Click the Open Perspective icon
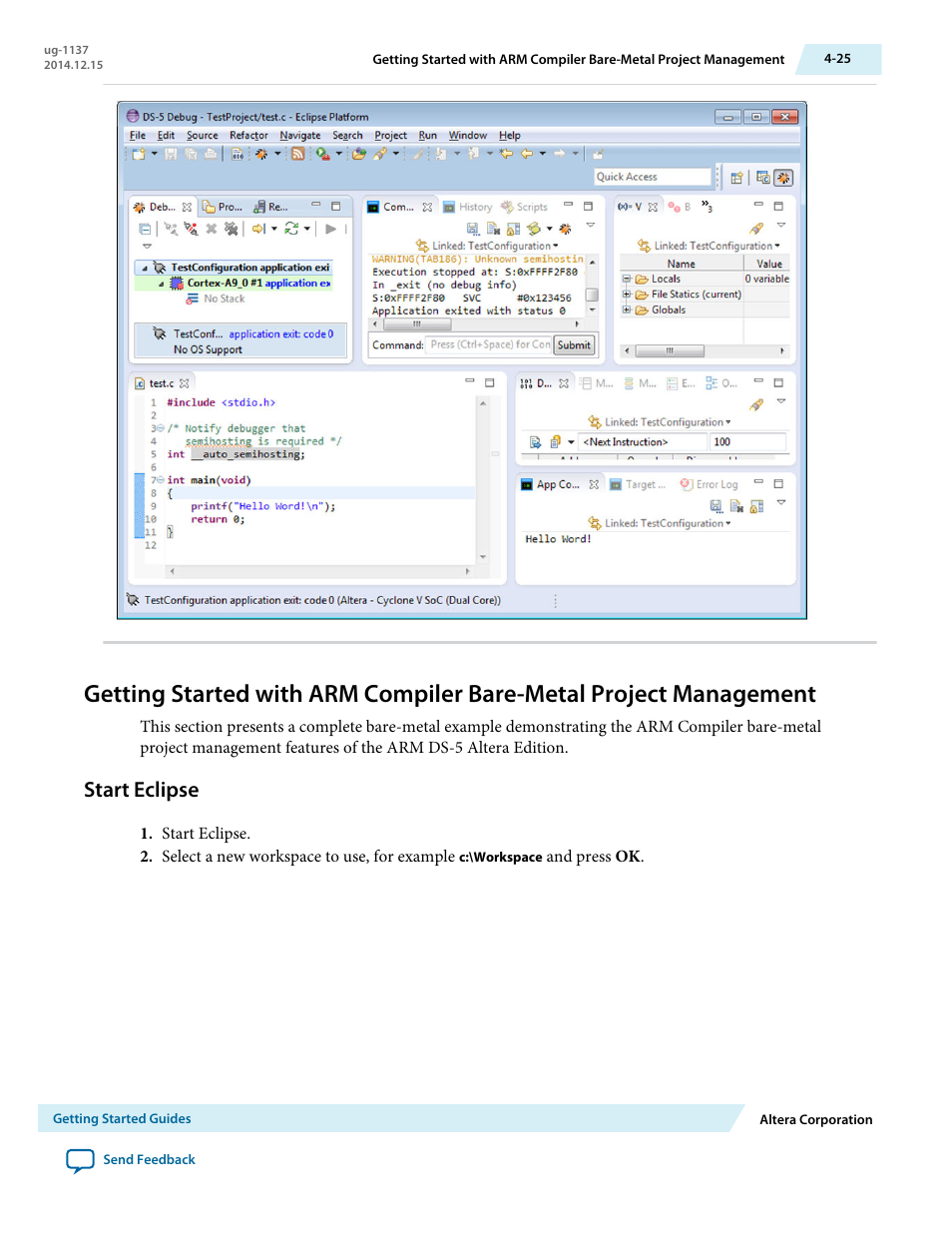This screenshot has width=952, height=1233. [x=736, y=178]
